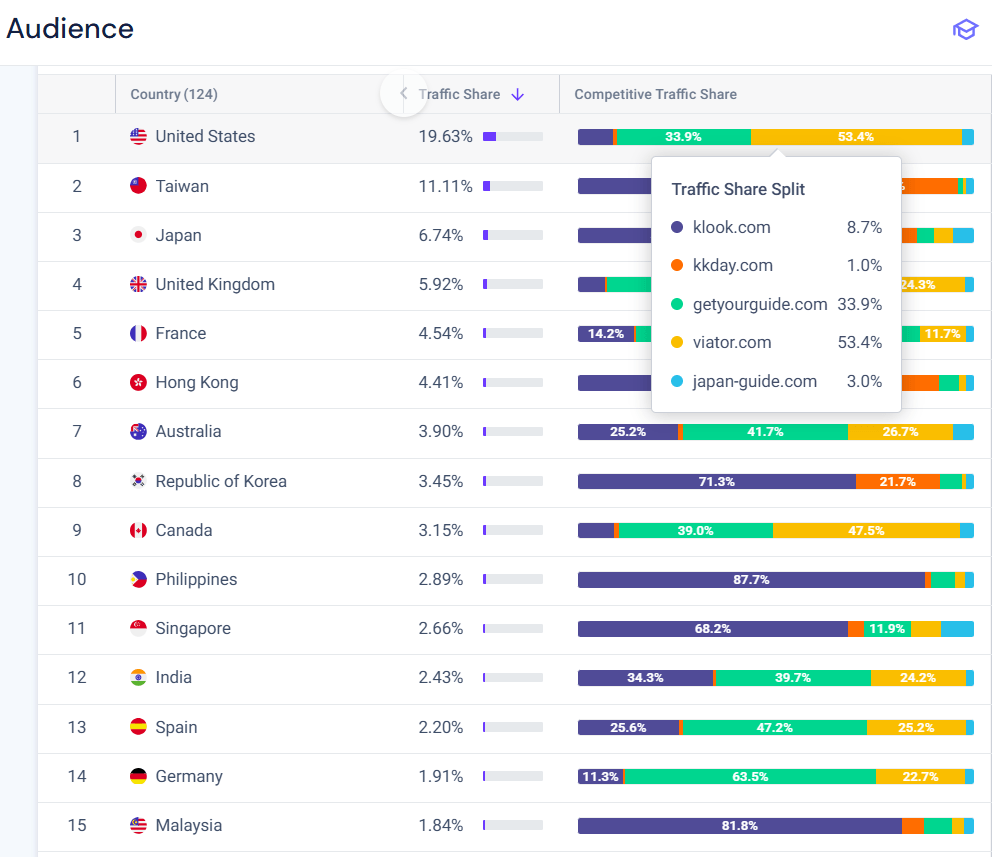
Task: Click the 71.3% purple segment for Korea
Action: click(717, 481)
